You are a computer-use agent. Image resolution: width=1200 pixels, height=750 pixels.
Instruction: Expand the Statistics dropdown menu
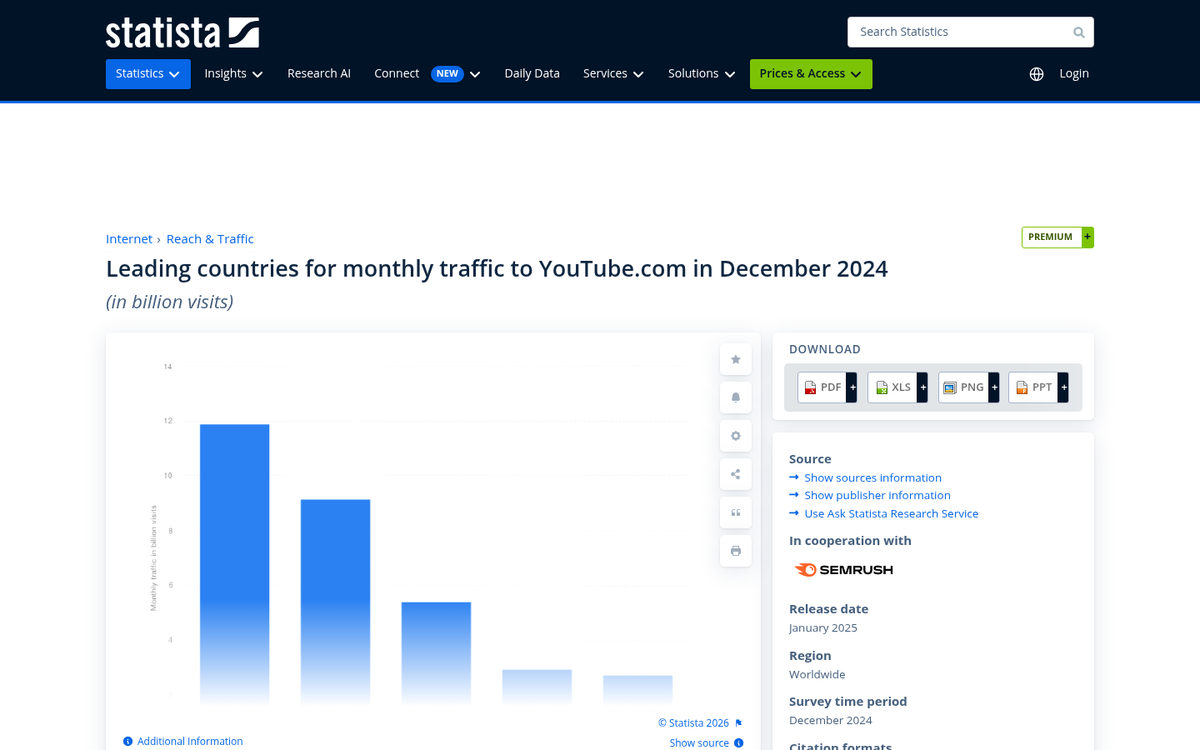pos(148,74)
